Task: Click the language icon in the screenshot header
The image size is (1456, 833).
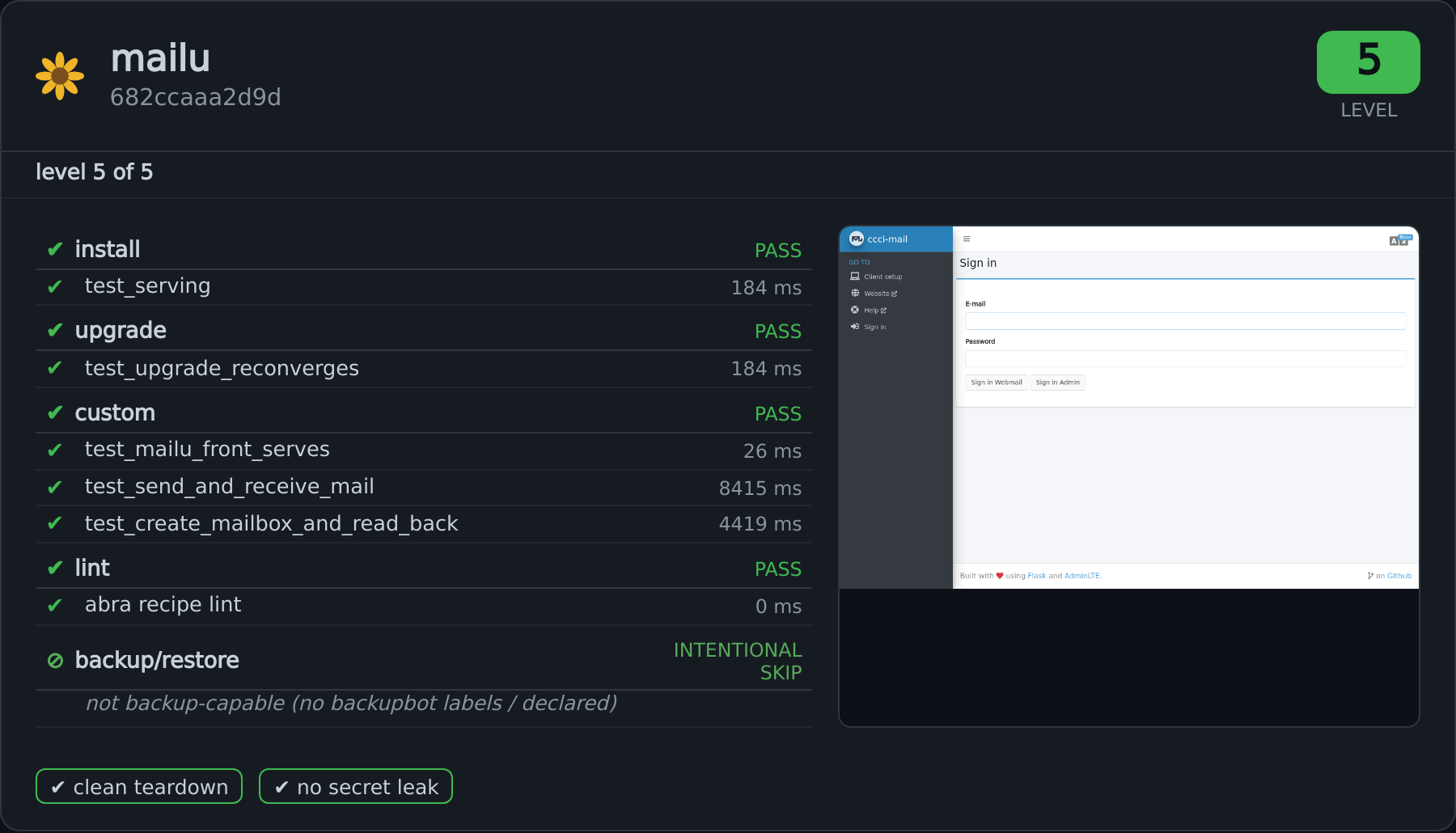Action: pos(1400,239)
